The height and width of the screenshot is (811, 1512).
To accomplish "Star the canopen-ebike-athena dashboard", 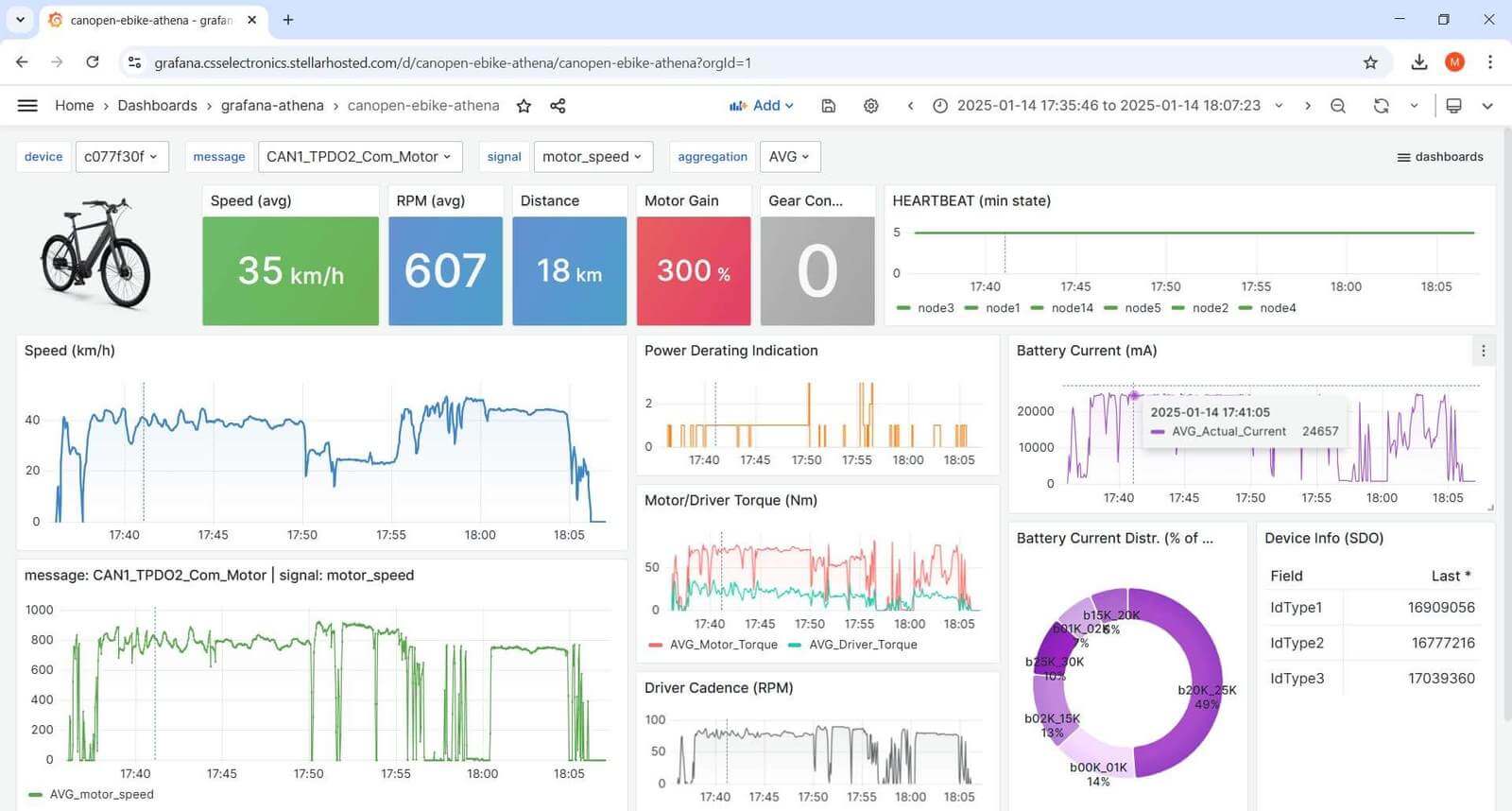I will pyautogui.click(x=524, y=106).
